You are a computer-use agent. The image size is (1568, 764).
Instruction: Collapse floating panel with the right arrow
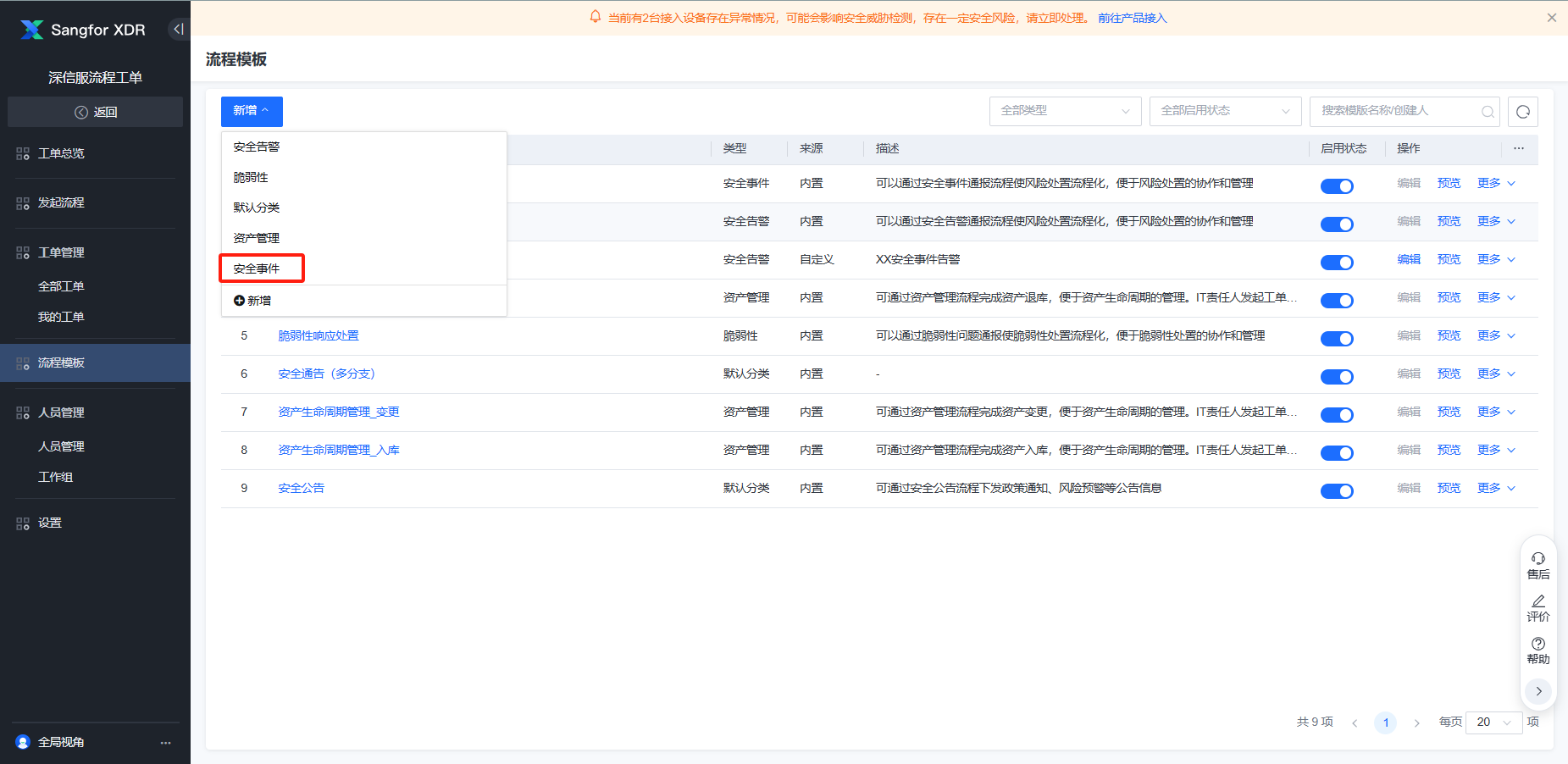(1538, 691)
